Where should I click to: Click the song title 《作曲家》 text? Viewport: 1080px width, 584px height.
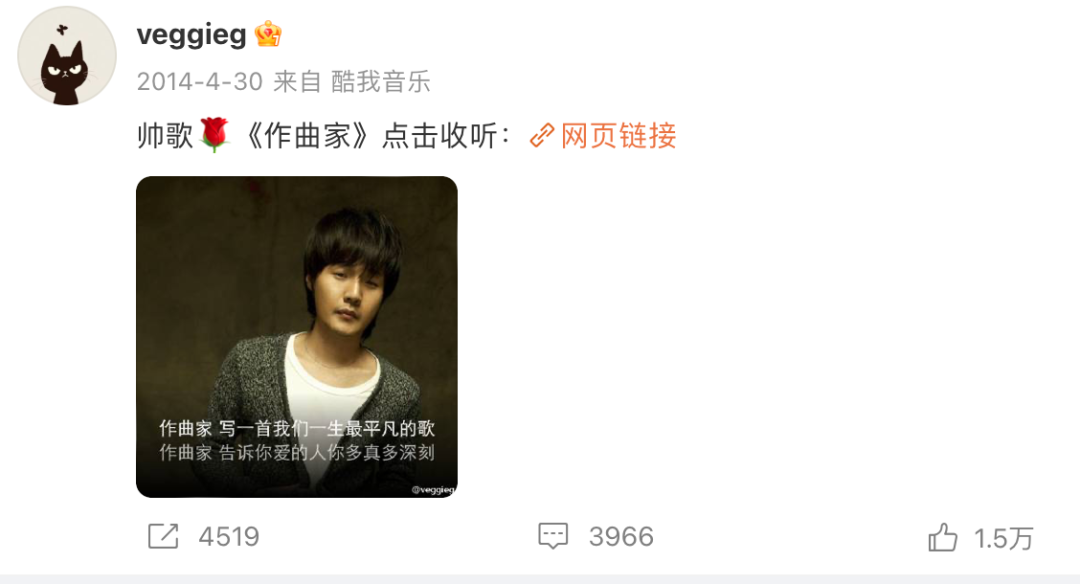click(307, 136)
